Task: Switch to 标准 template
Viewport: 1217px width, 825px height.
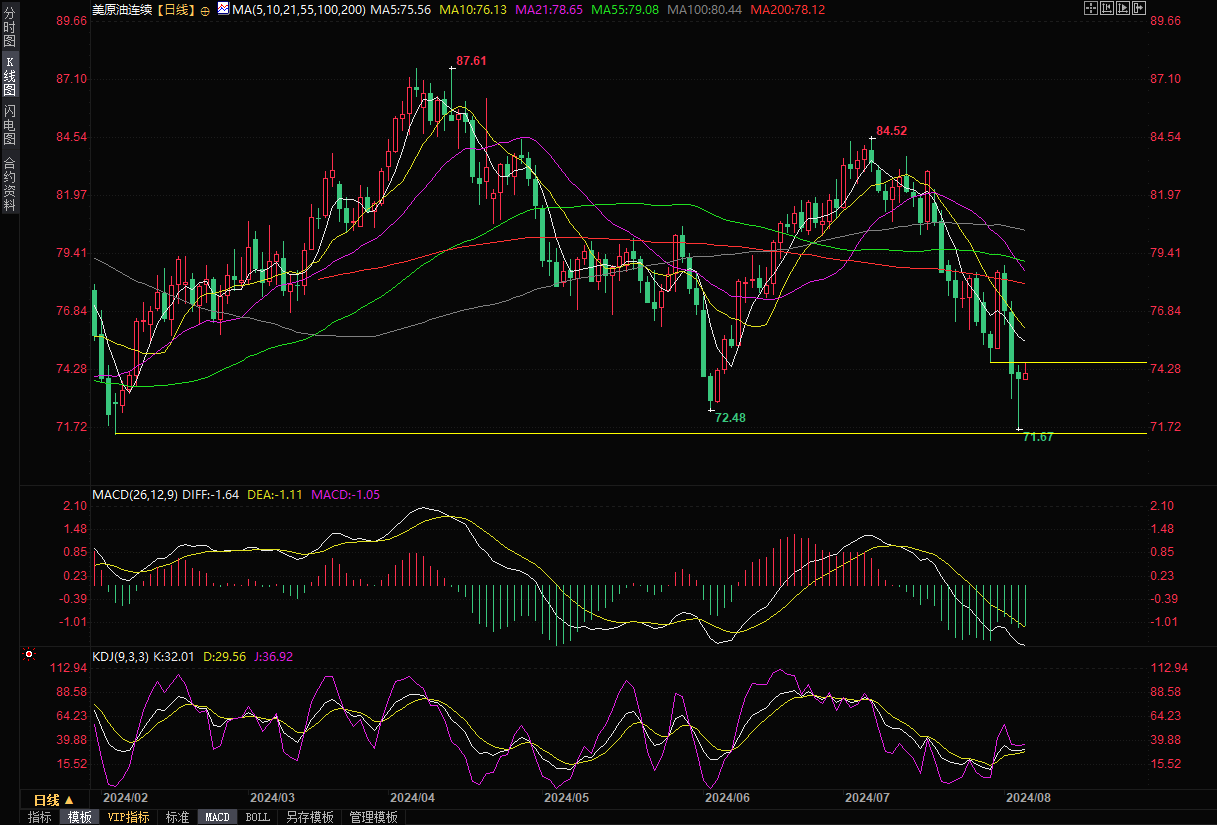Action: pos(177,817)
